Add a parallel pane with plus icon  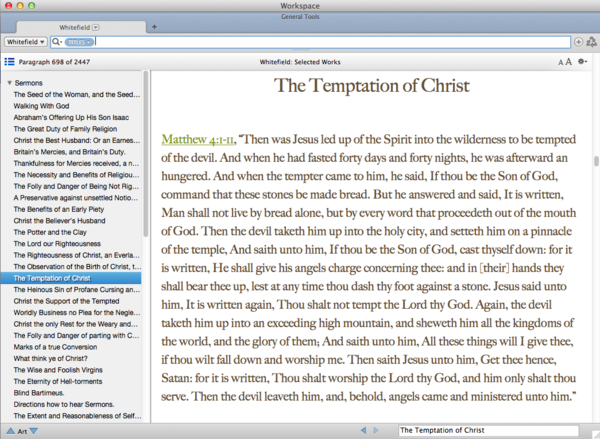(579, 42)
